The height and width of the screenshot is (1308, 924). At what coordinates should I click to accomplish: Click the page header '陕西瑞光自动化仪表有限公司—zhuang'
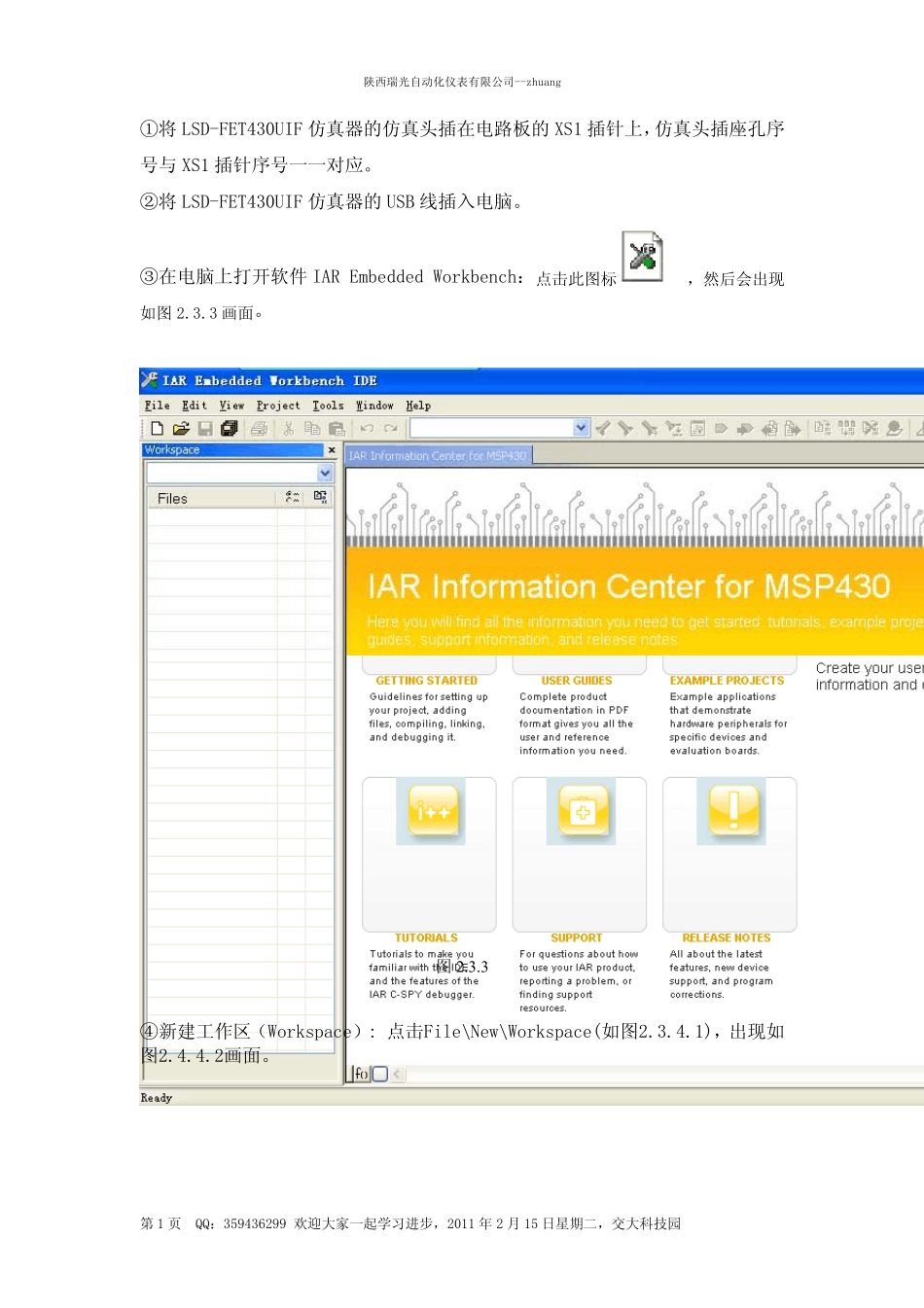[x=462, y=82]
